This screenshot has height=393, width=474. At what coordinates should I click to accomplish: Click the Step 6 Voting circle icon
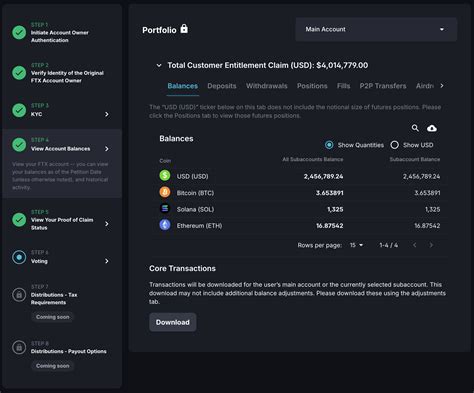click(x=19, y=257)
